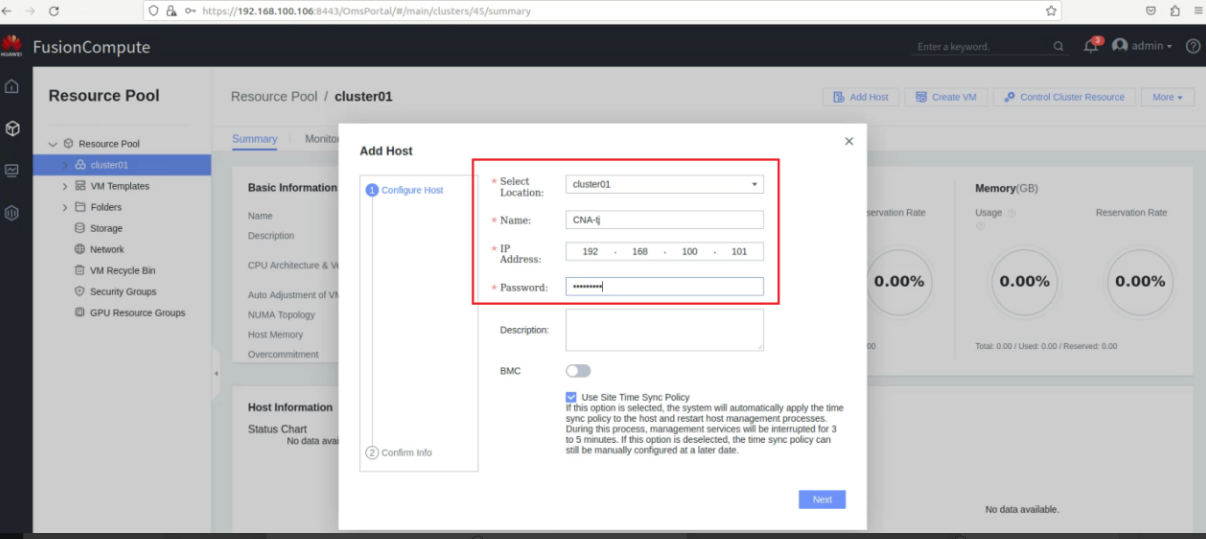Open the alarm bell notifications

1091,46
